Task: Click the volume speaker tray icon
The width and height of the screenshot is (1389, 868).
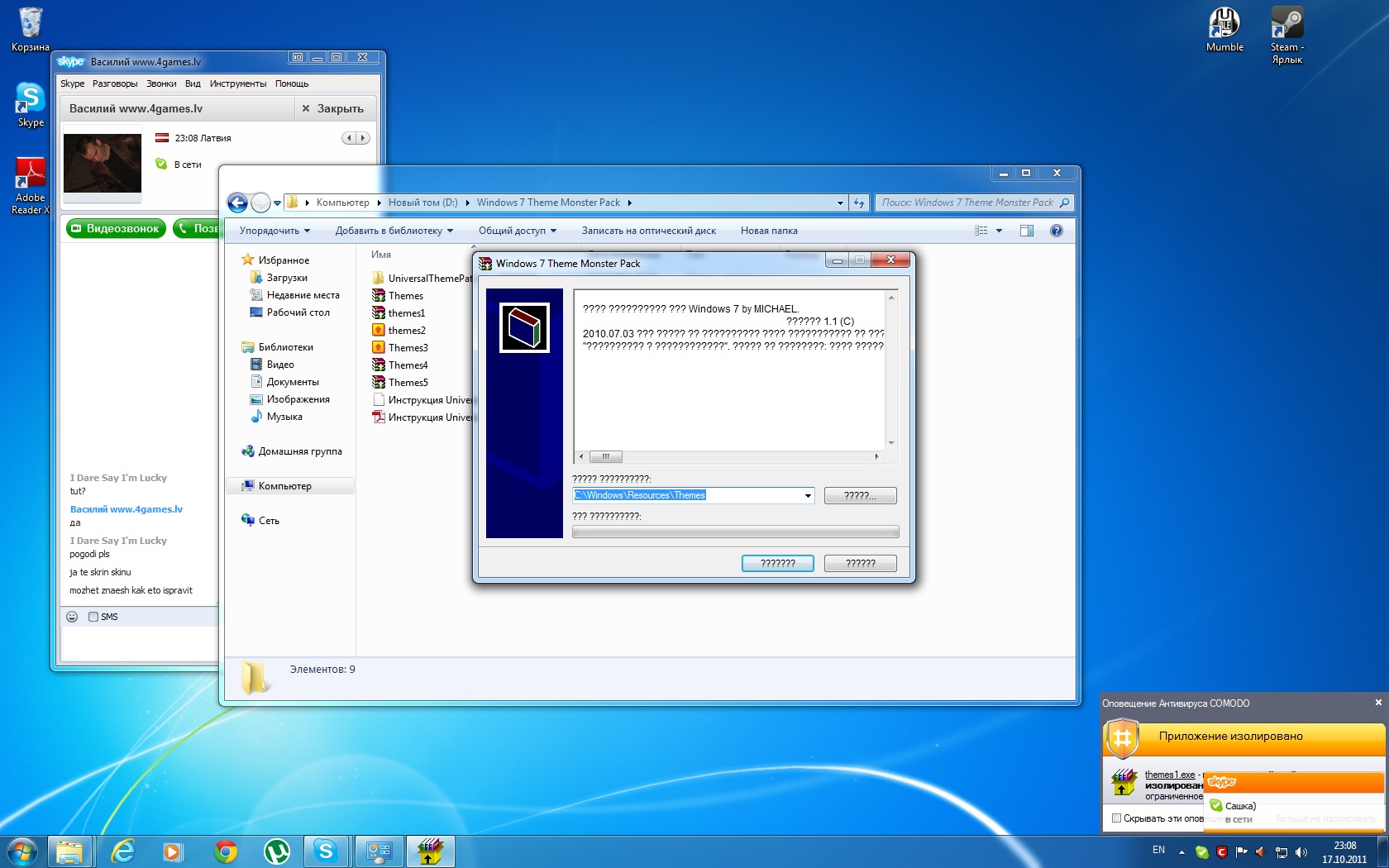Action: point(1301,851)
